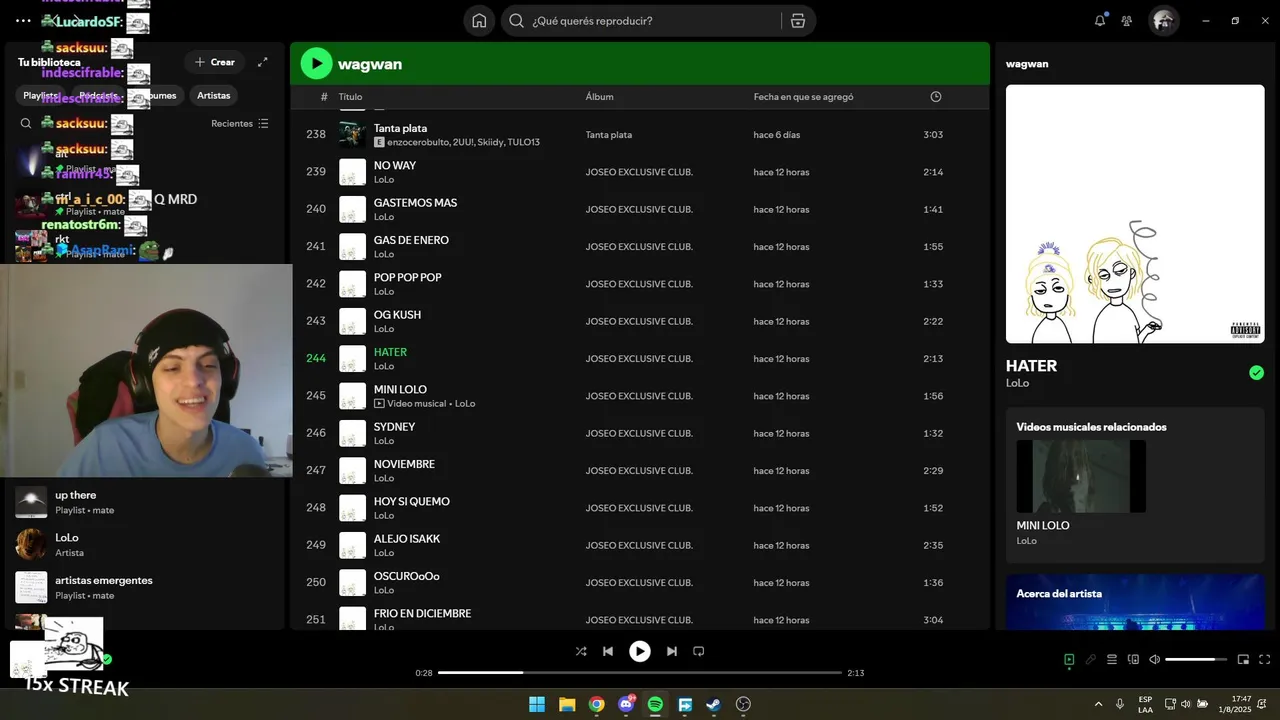Select the MINI LOLO track title
1280x720 pixels.
point(400,389)
